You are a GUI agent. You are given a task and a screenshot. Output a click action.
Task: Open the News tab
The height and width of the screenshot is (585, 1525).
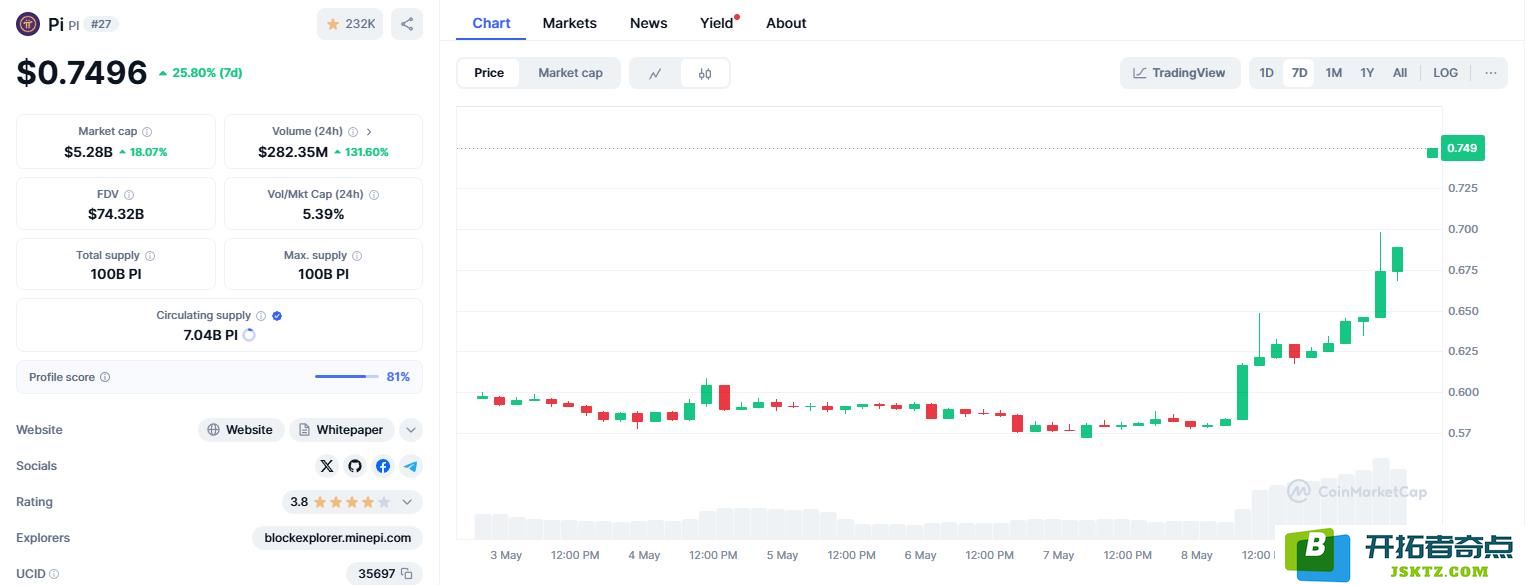(x=648, y=23)
